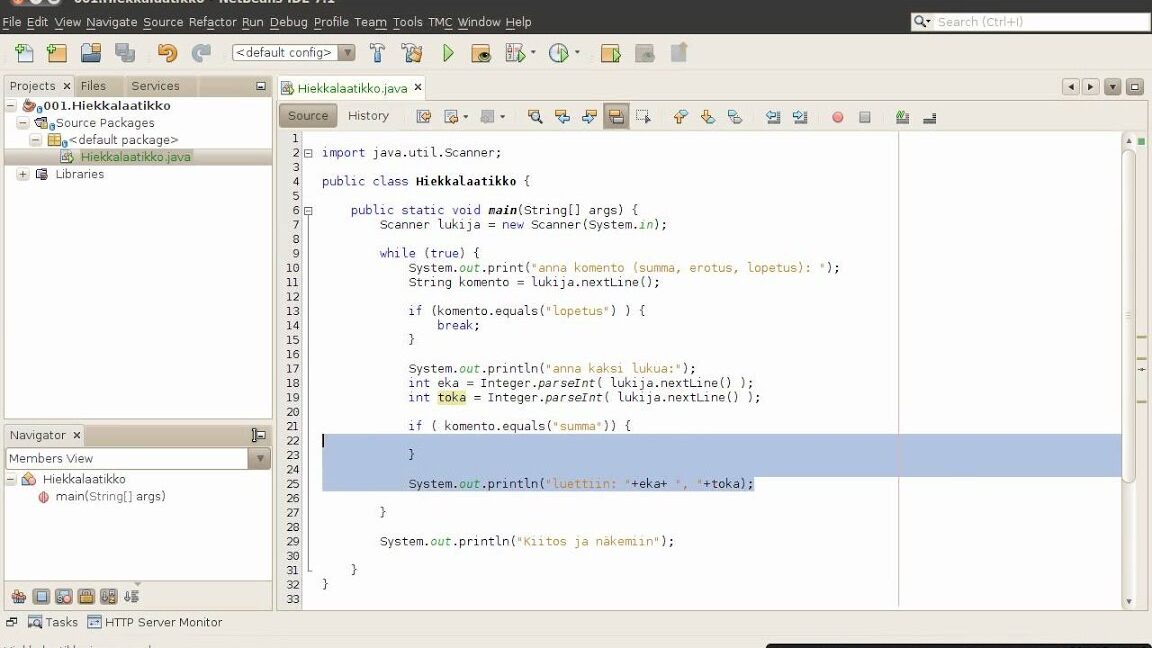Image resolution: width=1152 pixels, height=648 pixels.
Task: Switch to Source editor view
Action: [x=308, y=115]
